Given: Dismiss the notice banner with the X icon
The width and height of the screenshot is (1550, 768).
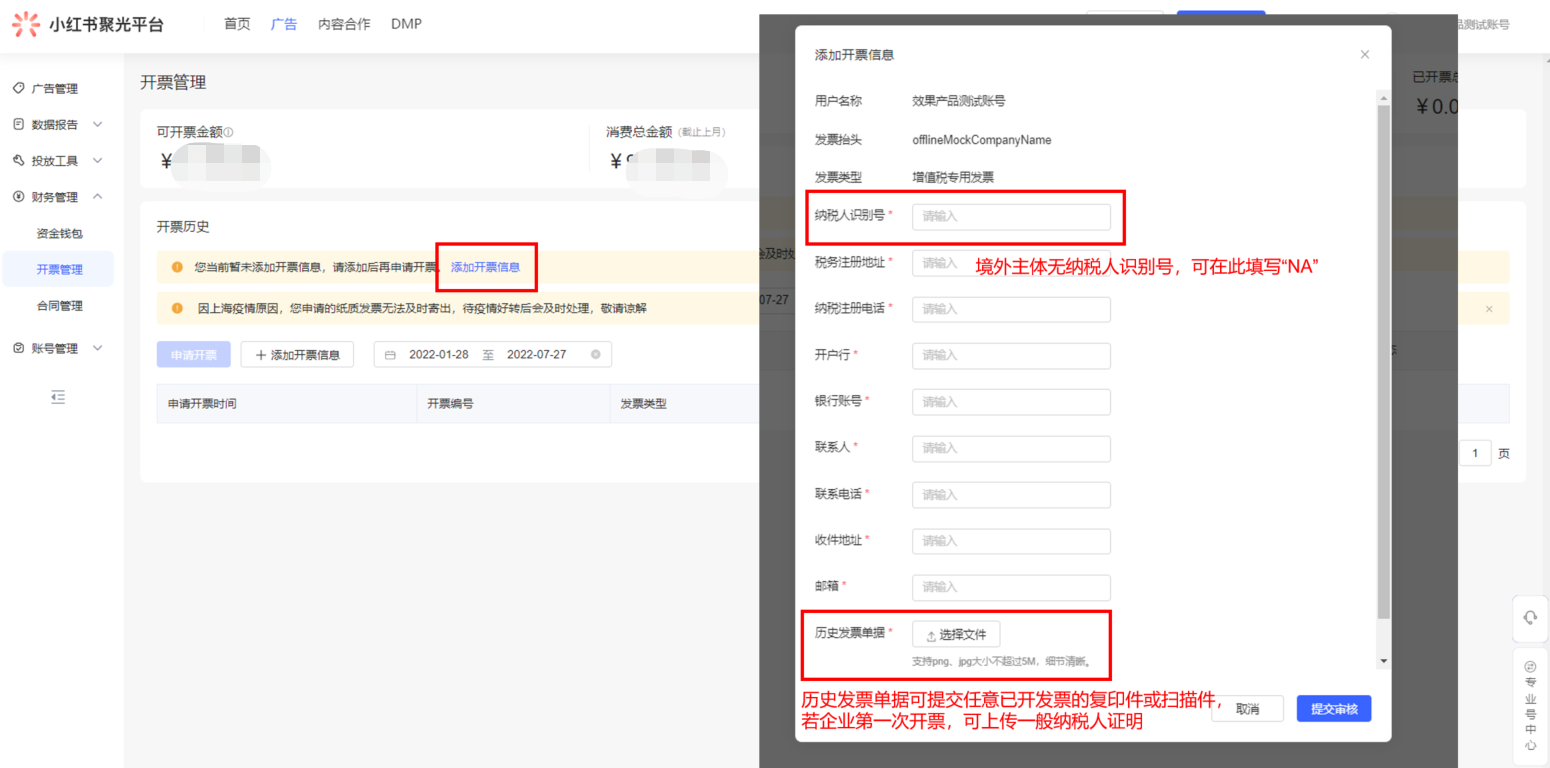Looking at the screenshot, I should click(x=1488, y=309).
